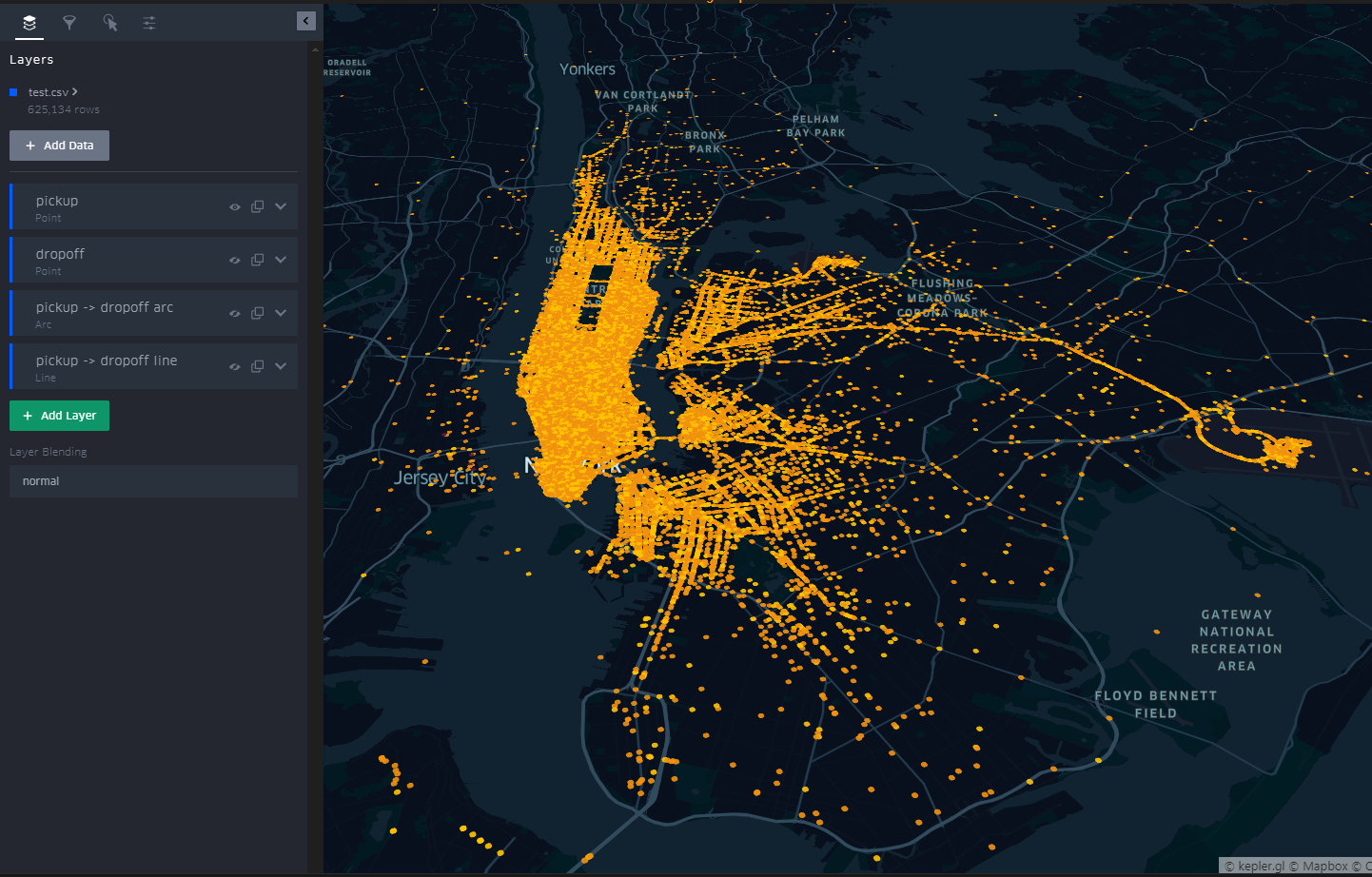Open the Filters tab funnel icon
This screenshot has width=1372, height=877.
(x=69, y=23)
